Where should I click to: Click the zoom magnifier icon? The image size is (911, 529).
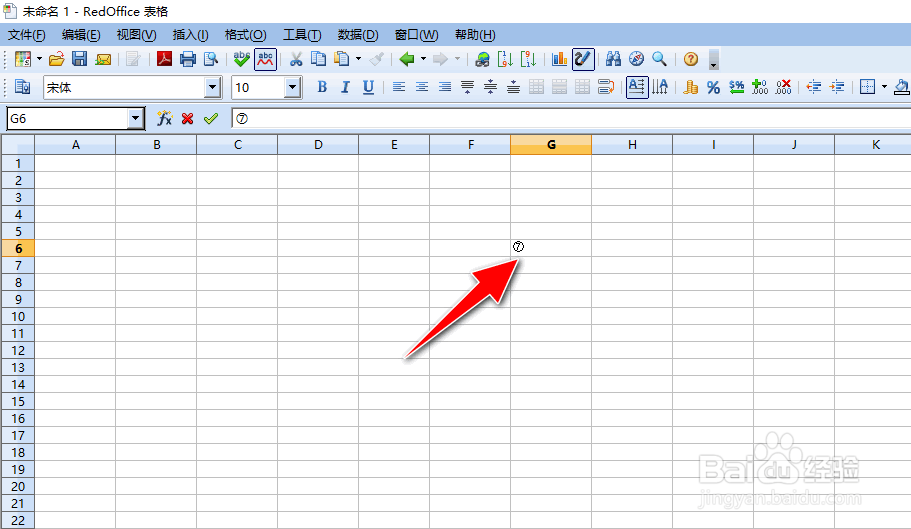659,59
